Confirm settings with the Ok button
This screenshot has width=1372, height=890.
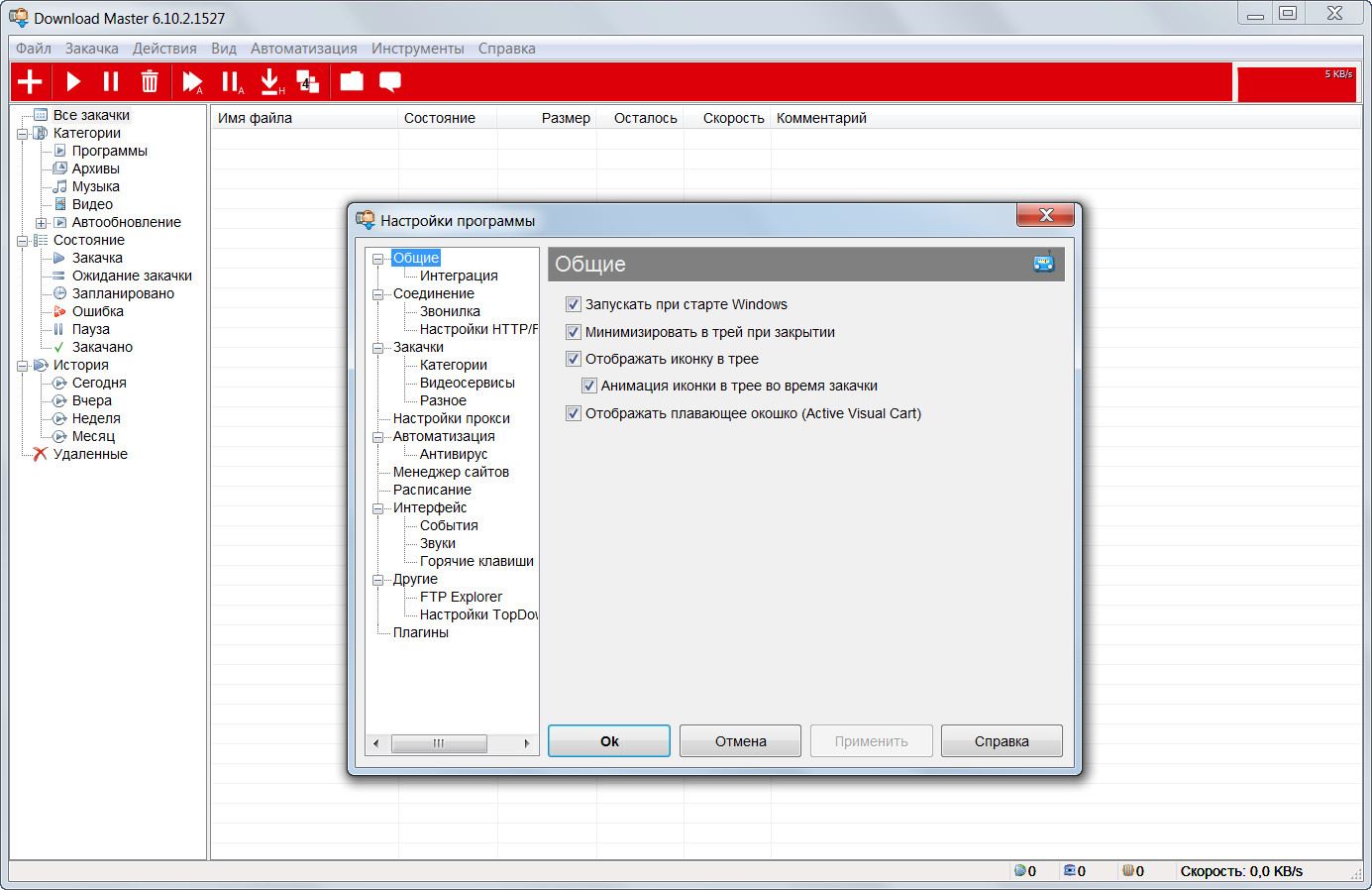coord(609,741)
